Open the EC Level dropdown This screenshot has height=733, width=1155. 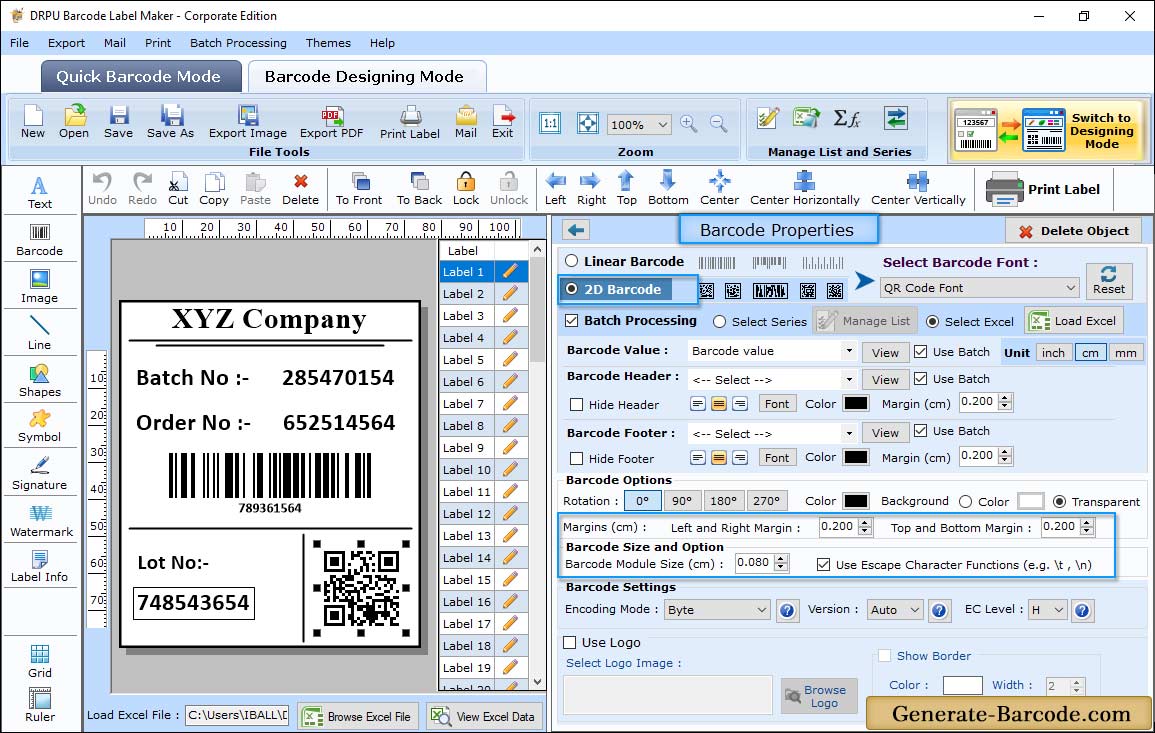point(1047,610)
